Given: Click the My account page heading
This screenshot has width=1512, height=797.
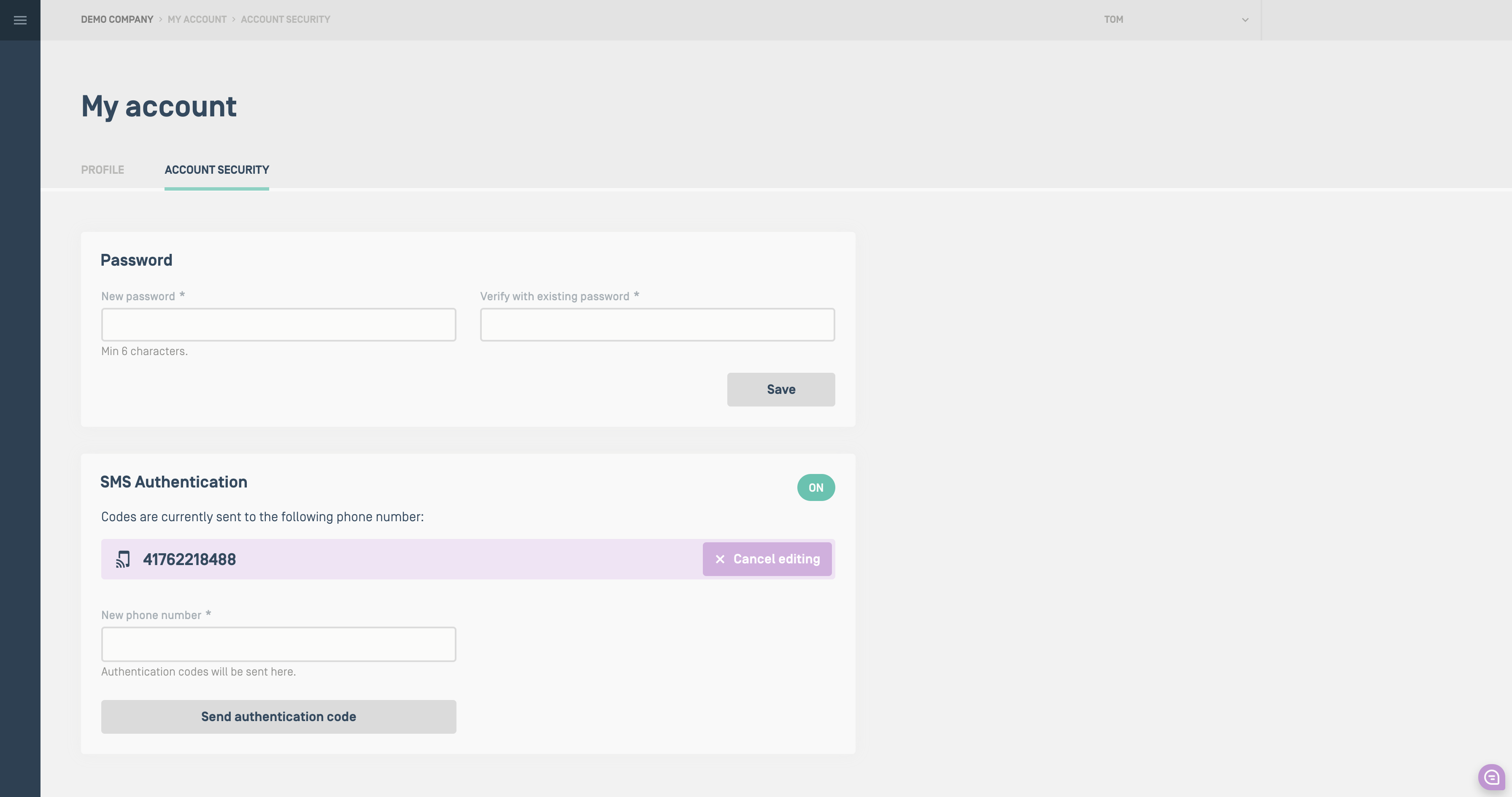Looking at the screenshot, I should coord(159,106).
